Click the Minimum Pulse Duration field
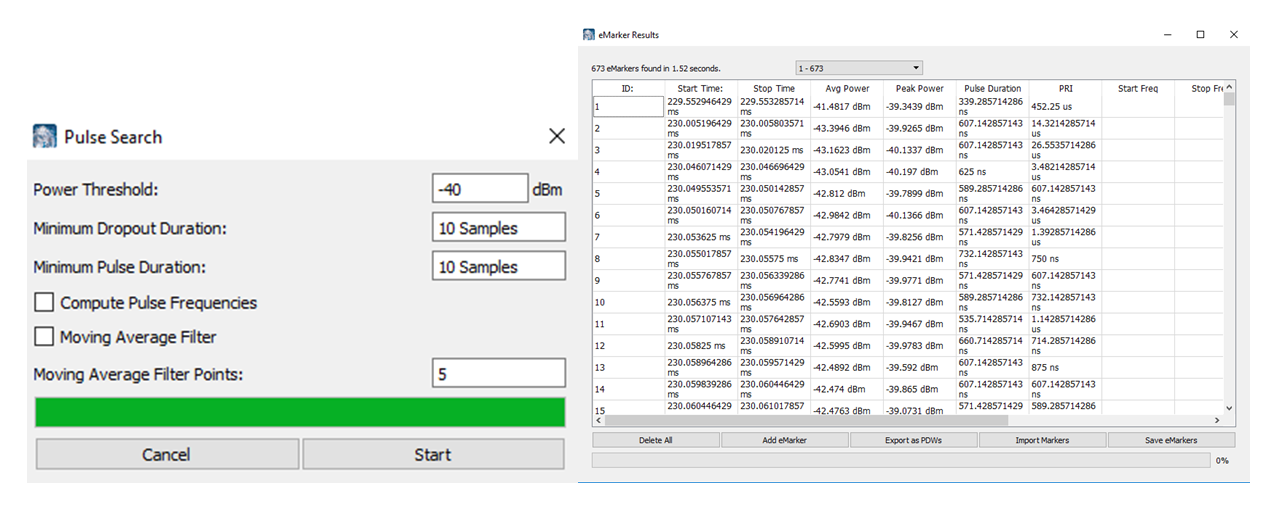The height and width of the screenshot is (507, 1276). [x=498, y=267]
